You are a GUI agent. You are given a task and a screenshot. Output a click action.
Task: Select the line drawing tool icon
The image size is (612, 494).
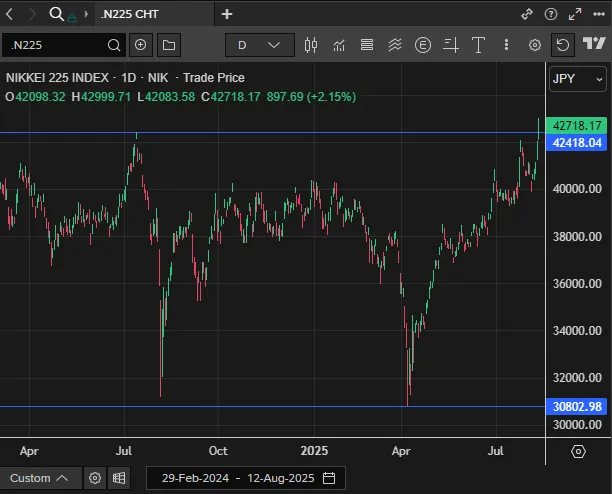coord(451,45)
